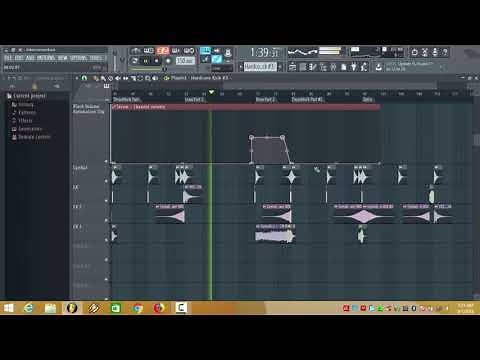The image size is (480, 360).
Task: Mute the FX track green LED
Action: click(106, 201)
